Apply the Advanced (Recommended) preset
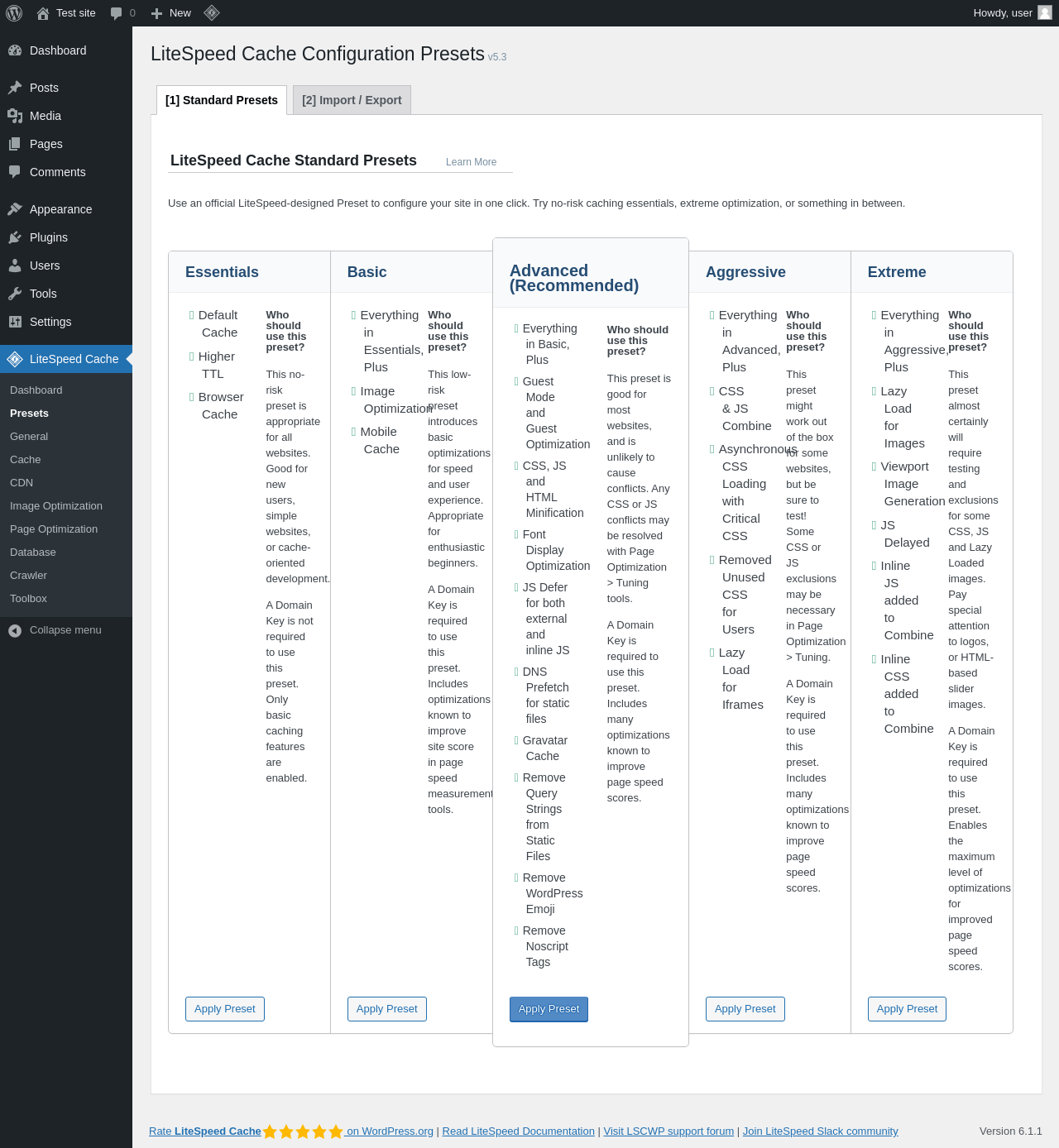 tap(549, 1009)
